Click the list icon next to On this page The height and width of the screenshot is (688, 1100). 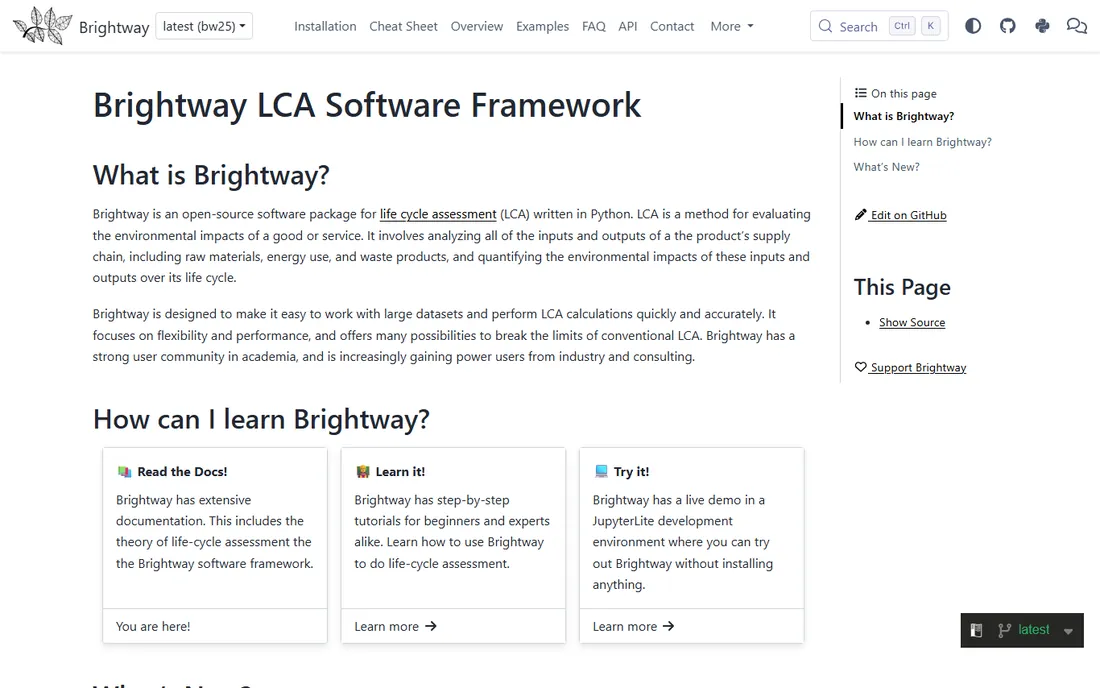[860, 93]
